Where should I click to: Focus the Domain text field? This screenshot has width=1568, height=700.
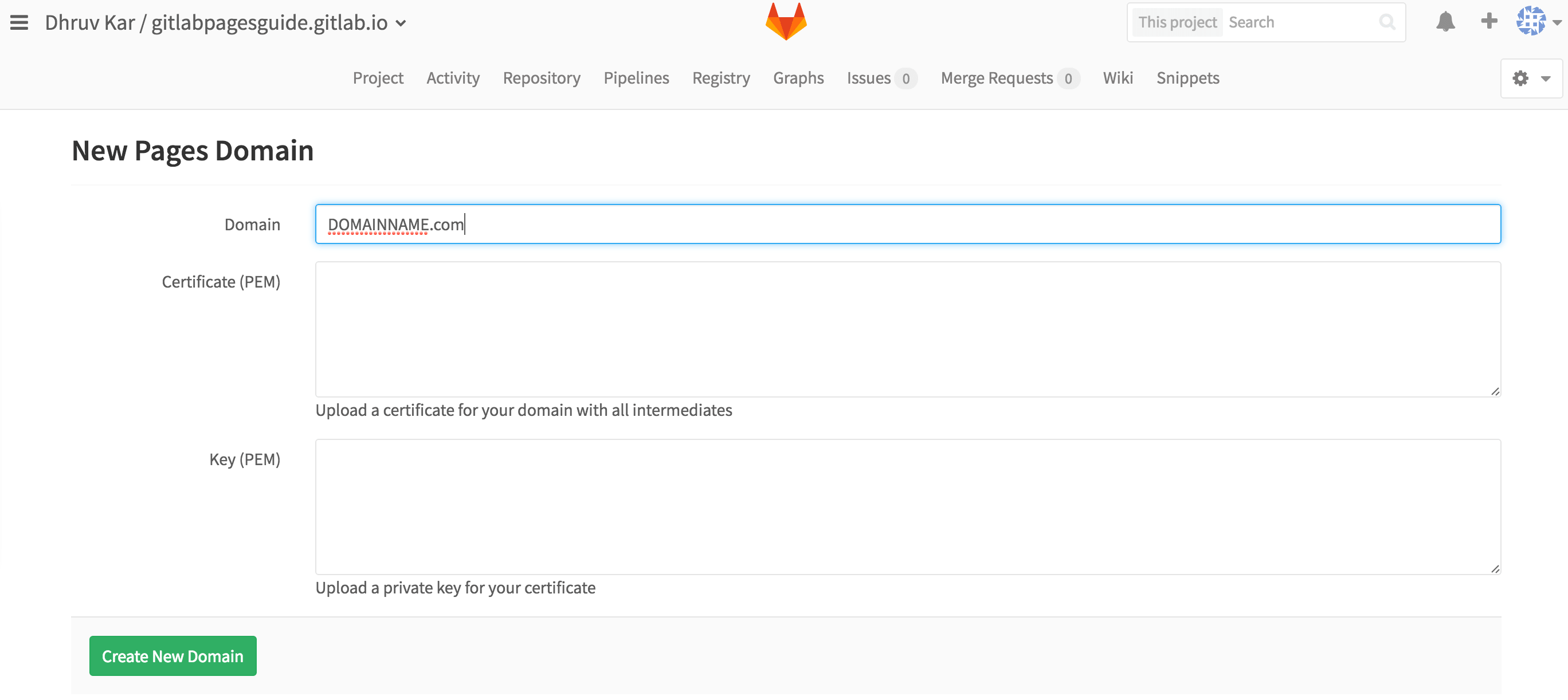[907, 225]
